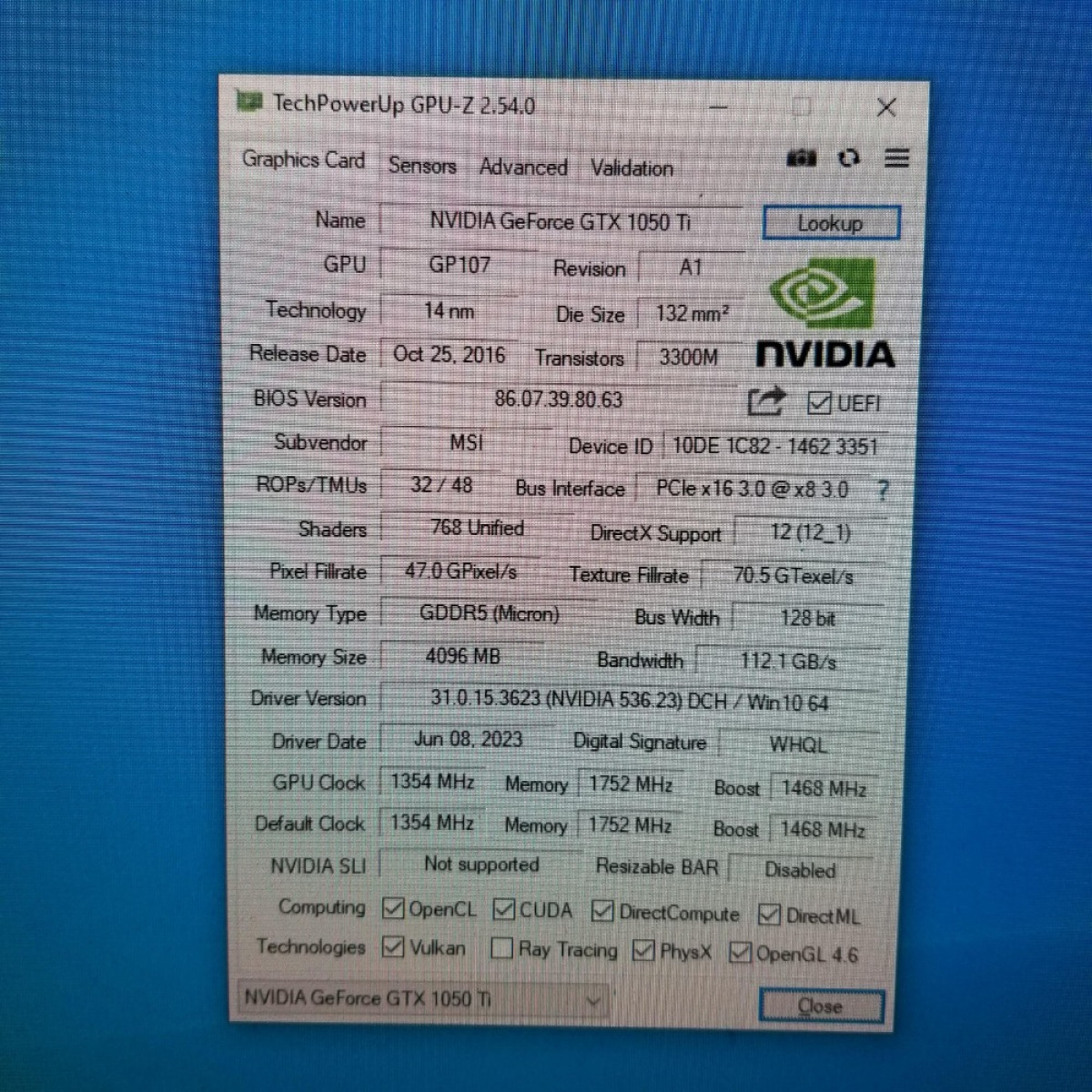The height and width of the screenshot is (1092, 1092).
Task: Click the Device ID field 10DE 1C82
Action: (775, 447)
